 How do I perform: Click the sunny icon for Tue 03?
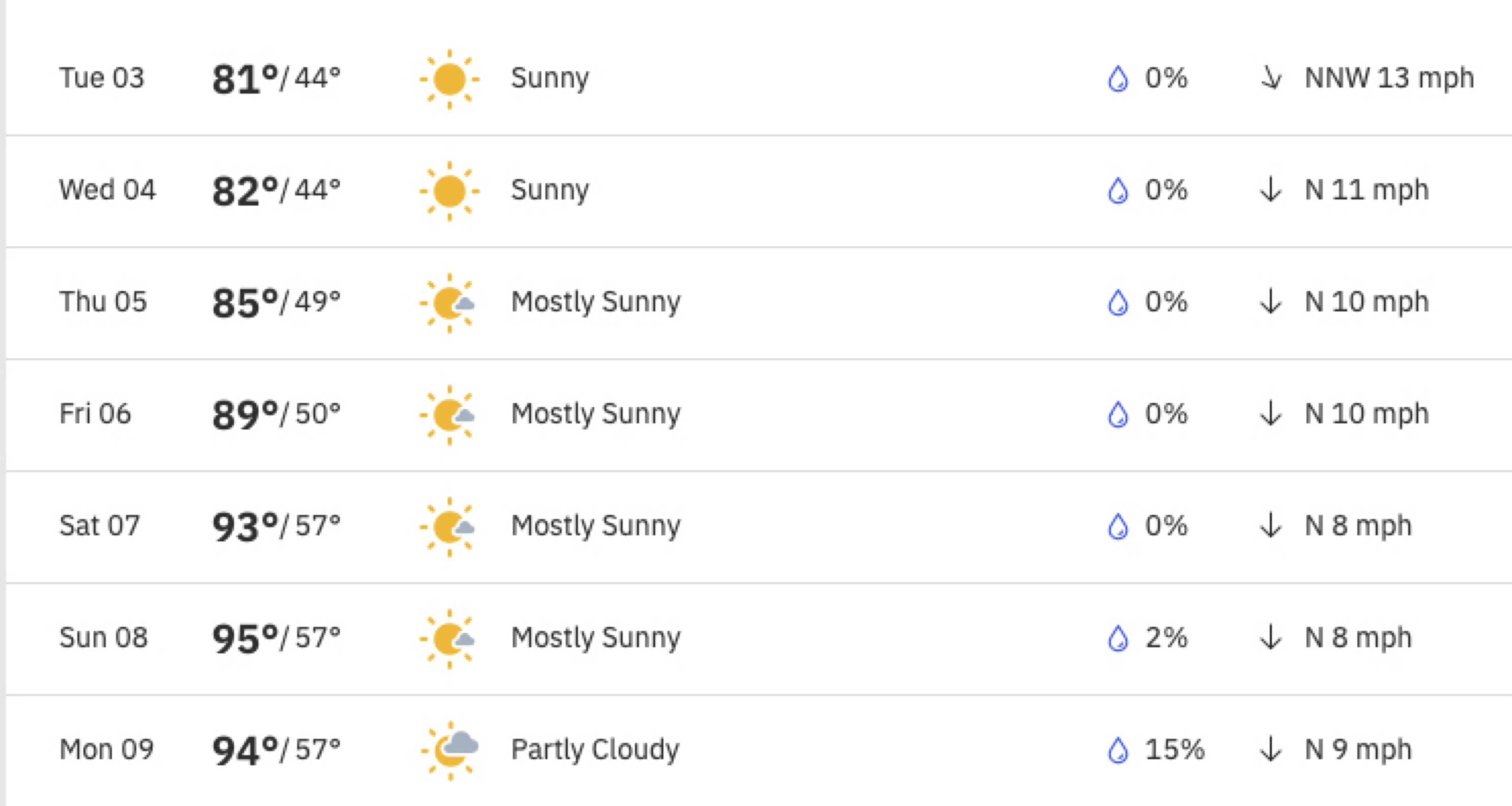450,79
